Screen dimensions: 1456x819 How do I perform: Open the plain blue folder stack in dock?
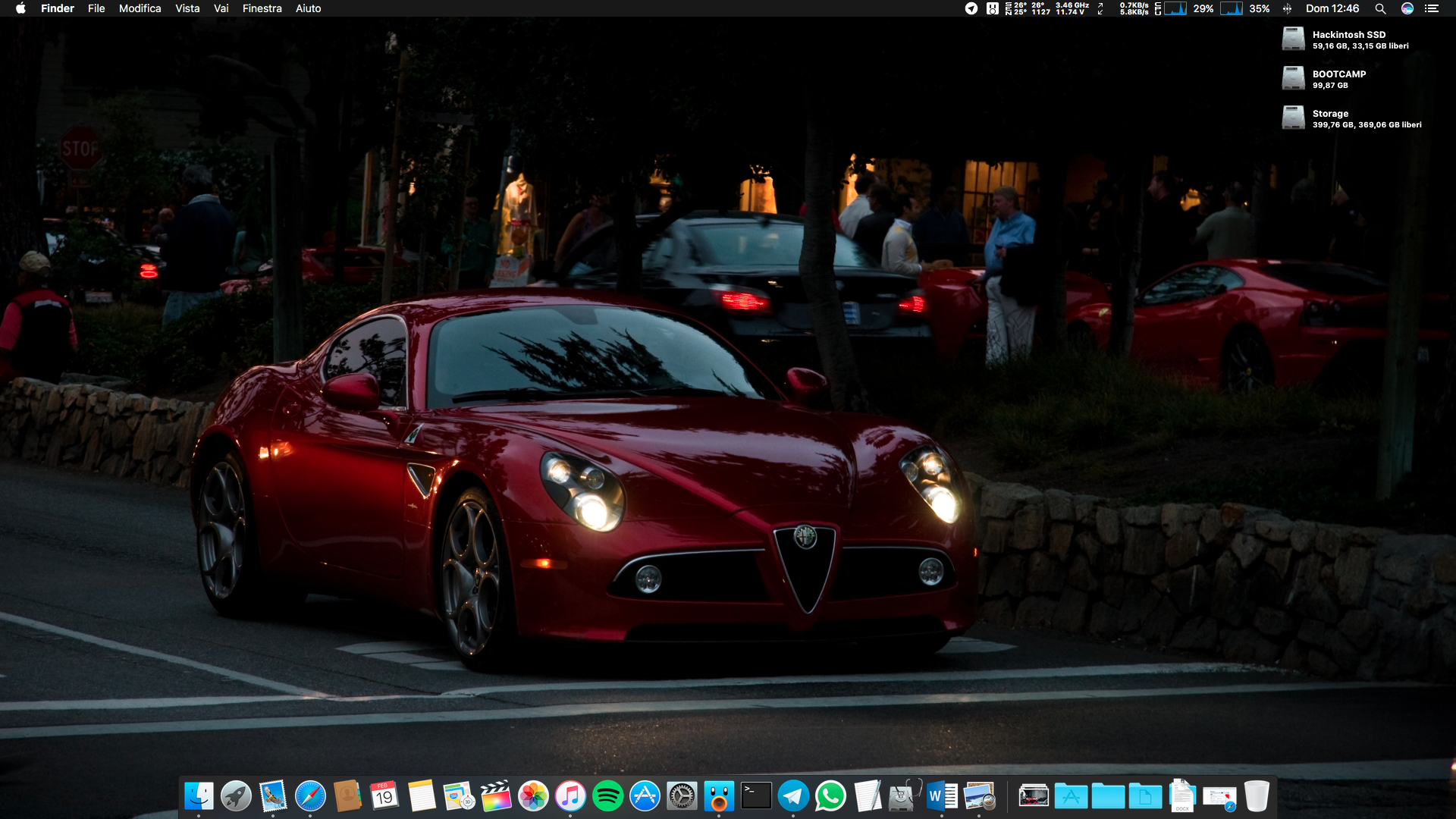[x=1108, y=796]
